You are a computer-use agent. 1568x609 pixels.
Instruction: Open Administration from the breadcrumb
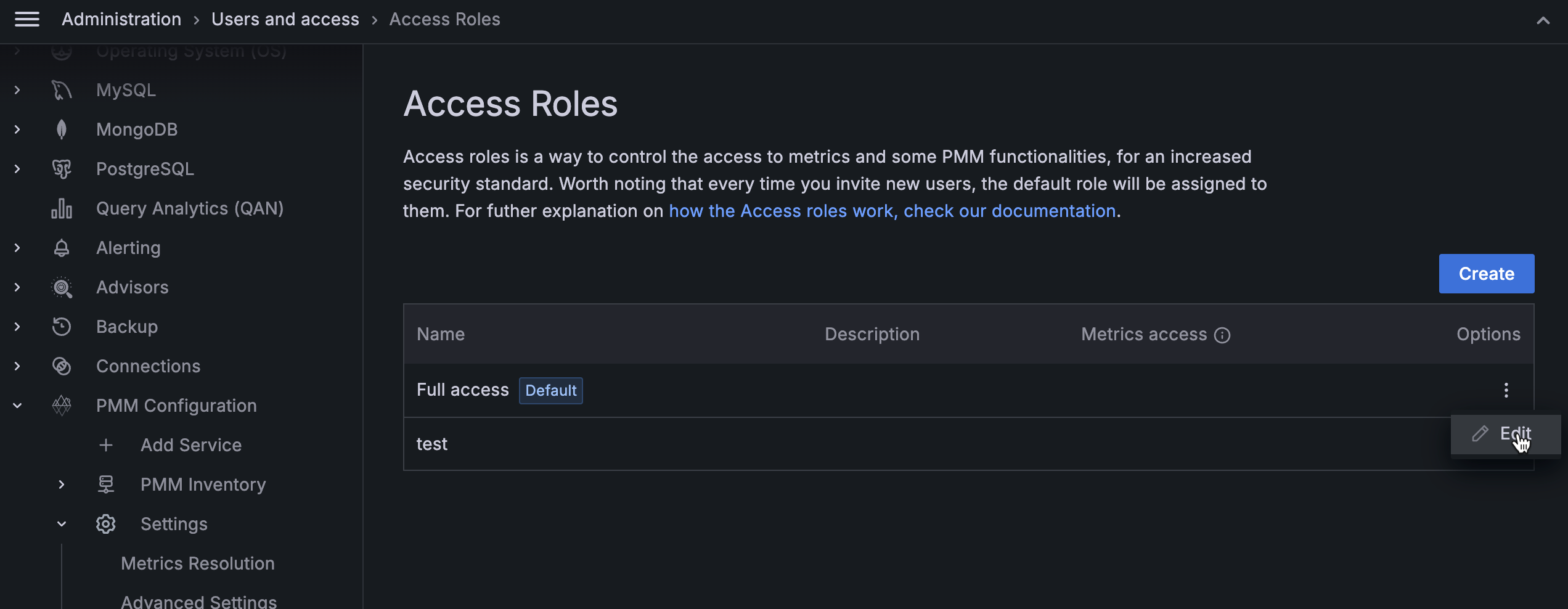click(x=121, y=19)
